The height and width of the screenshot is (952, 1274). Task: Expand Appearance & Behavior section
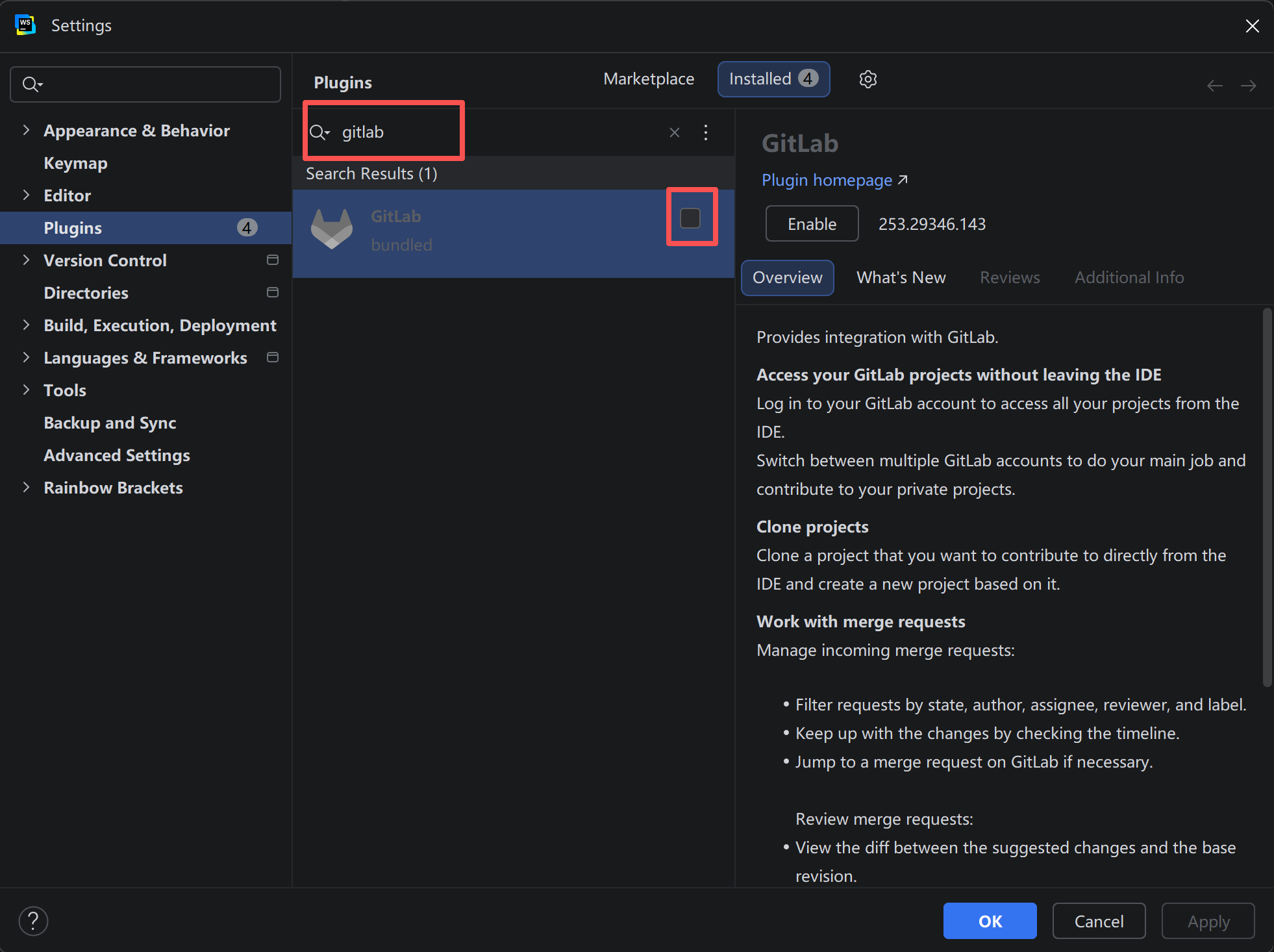click(26, 130)
